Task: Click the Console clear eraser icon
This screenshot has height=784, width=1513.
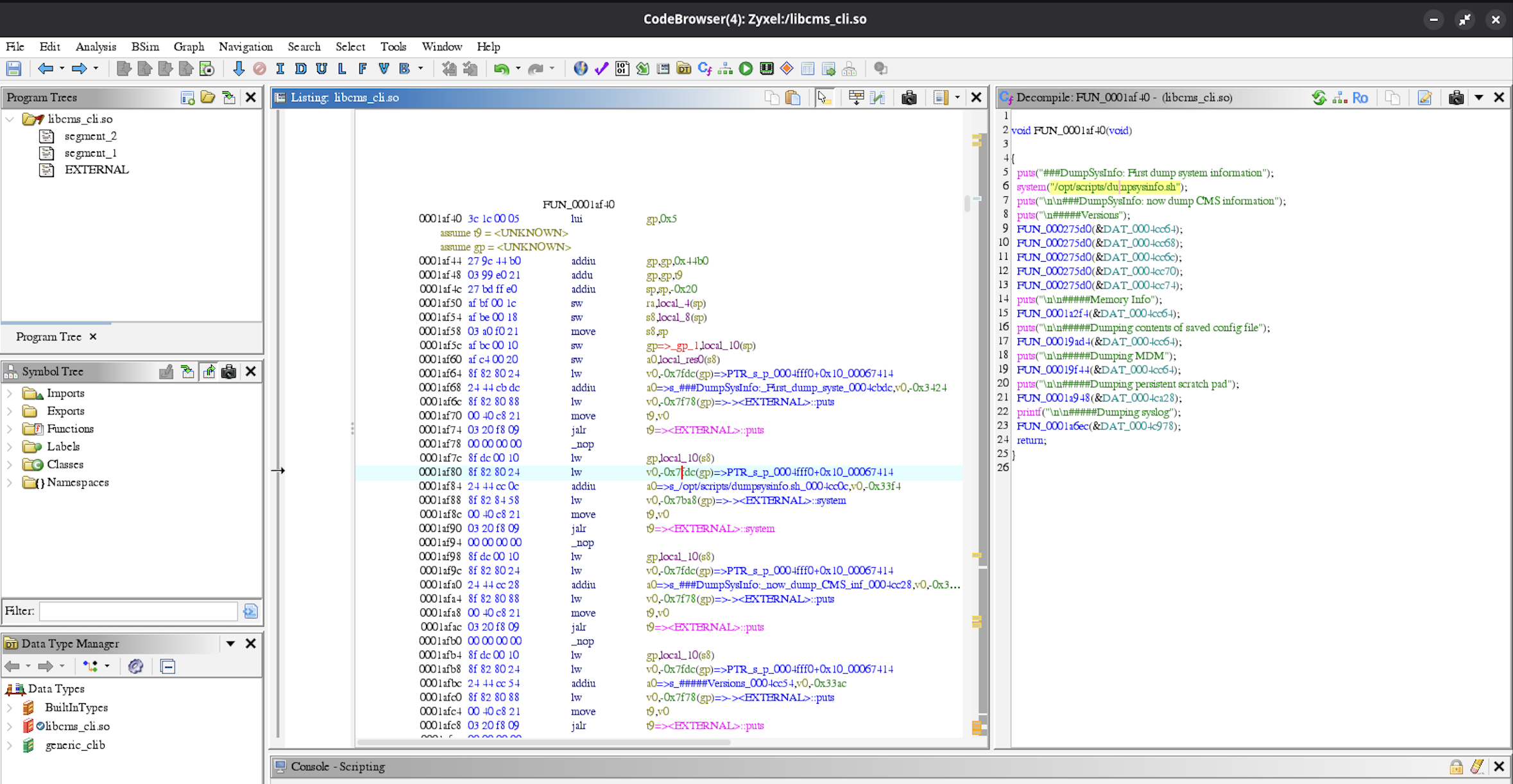Action: (x=1477, y=766)
